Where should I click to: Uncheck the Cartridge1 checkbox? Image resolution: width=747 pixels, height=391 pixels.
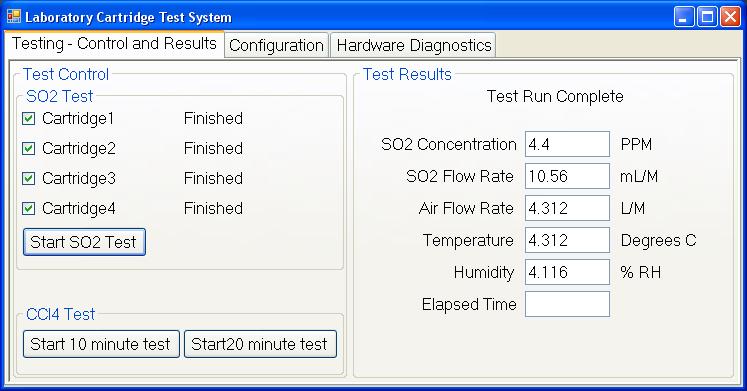[x=29, y=118]
